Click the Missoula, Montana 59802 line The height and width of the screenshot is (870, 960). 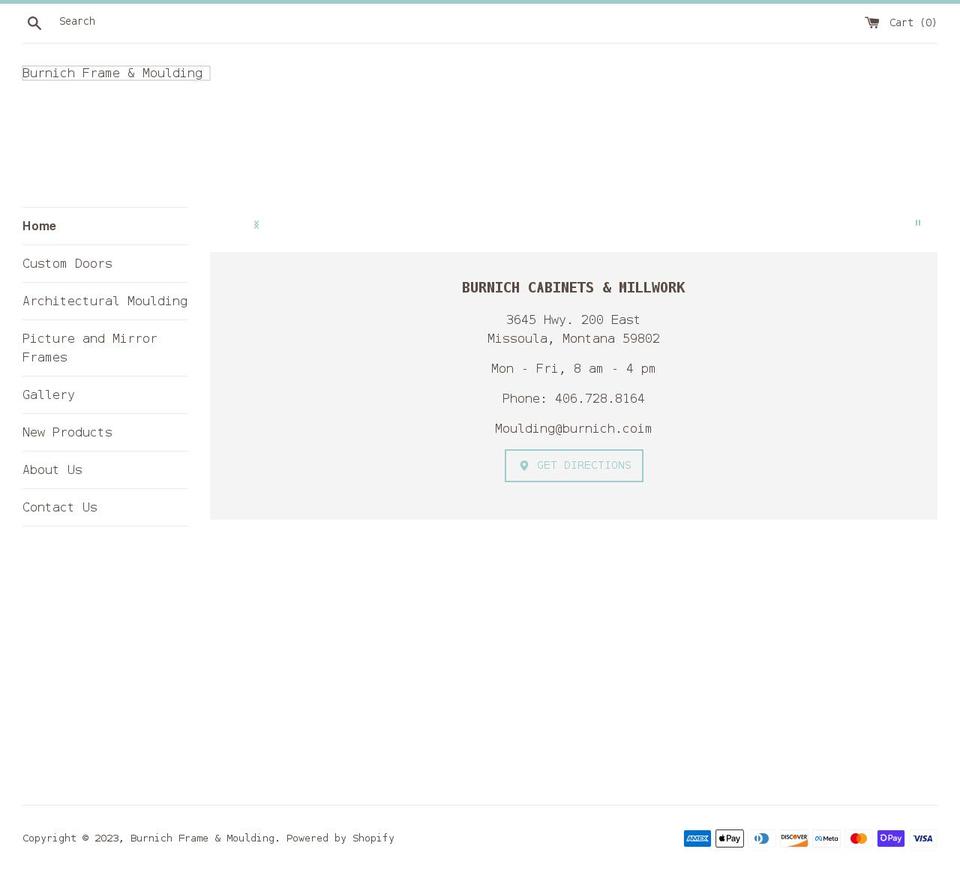[573, 339]
